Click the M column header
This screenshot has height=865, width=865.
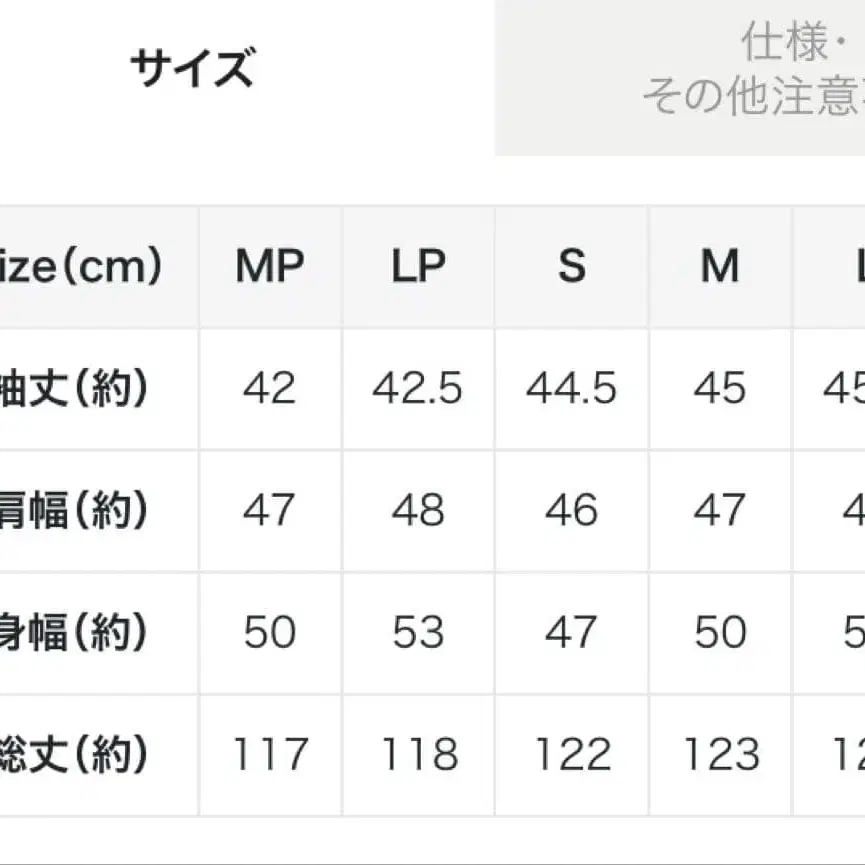click(718, 267)
